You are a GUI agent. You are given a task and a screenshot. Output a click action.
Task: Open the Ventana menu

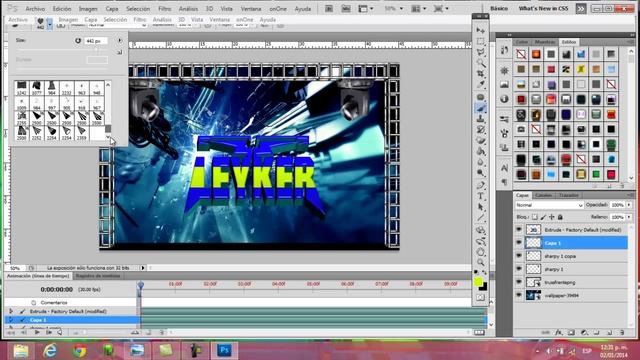click(251, 9)
